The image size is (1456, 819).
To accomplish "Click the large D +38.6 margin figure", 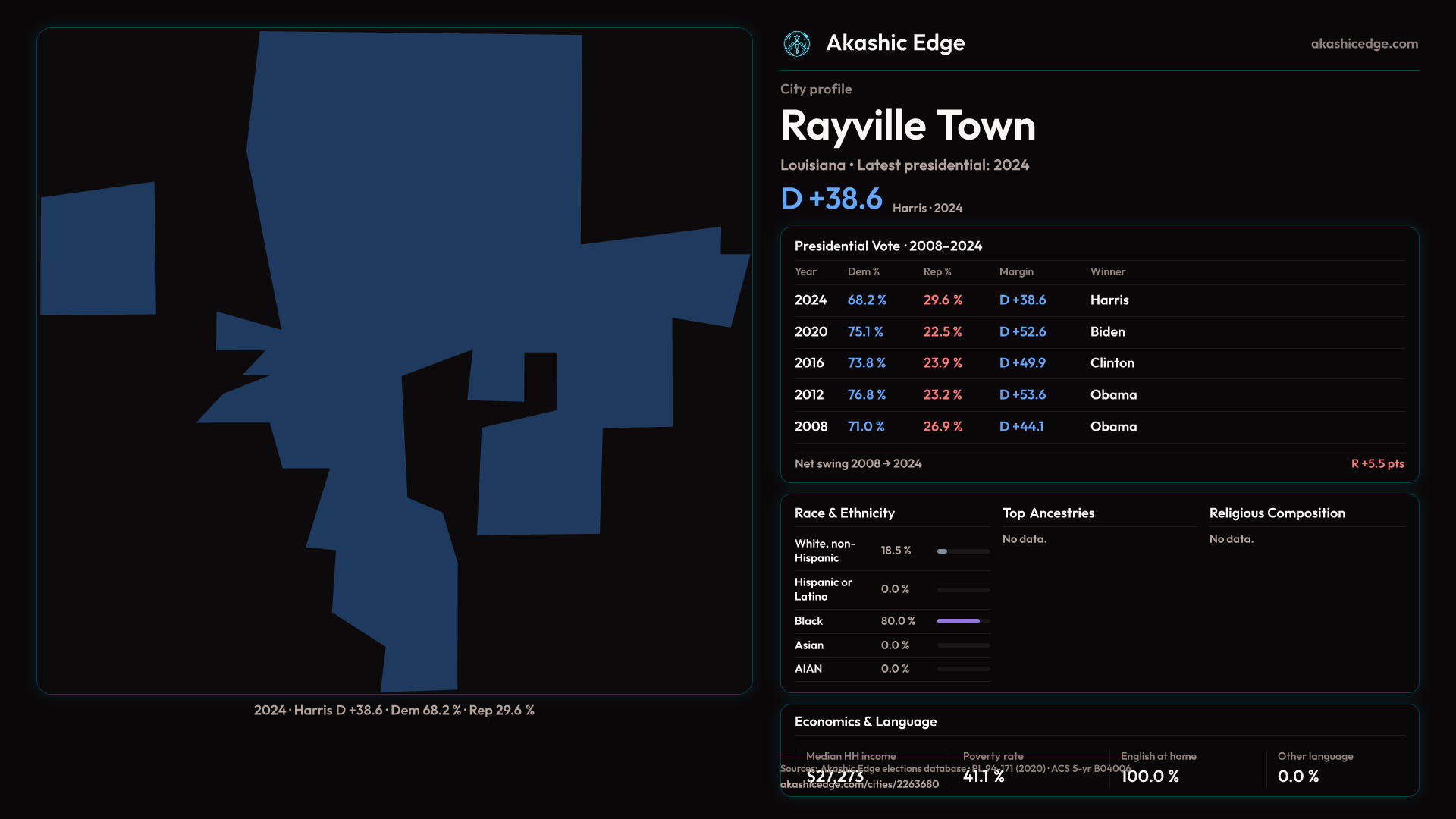I will tap(831, 199).
